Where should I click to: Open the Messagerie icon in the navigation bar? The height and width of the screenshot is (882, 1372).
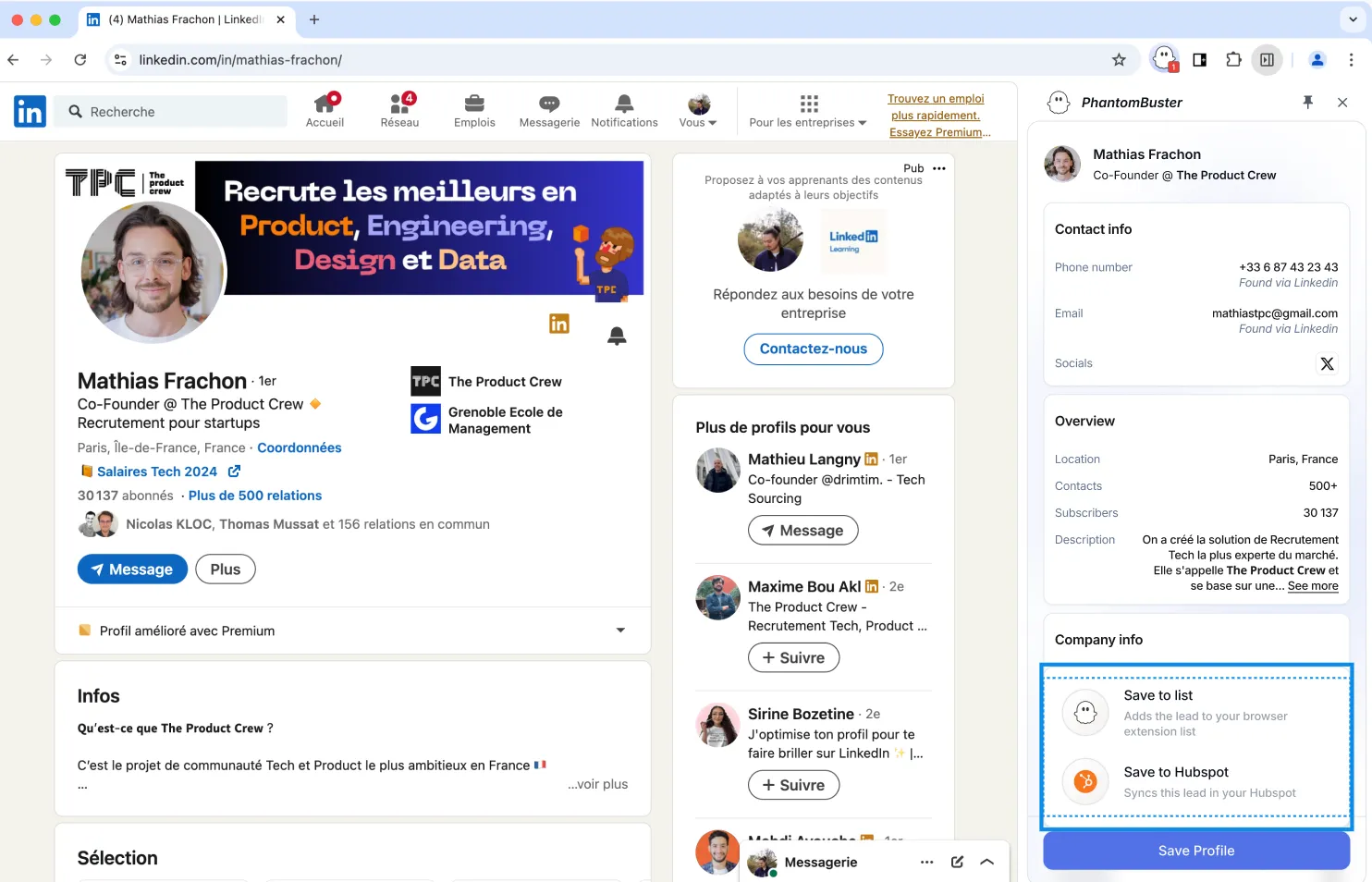coord(548,104)
